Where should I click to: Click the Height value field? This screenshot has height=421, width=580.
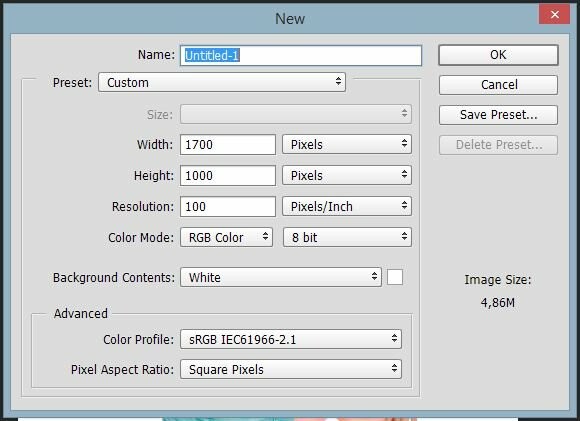pyautogui.click(x=227, y=175)
